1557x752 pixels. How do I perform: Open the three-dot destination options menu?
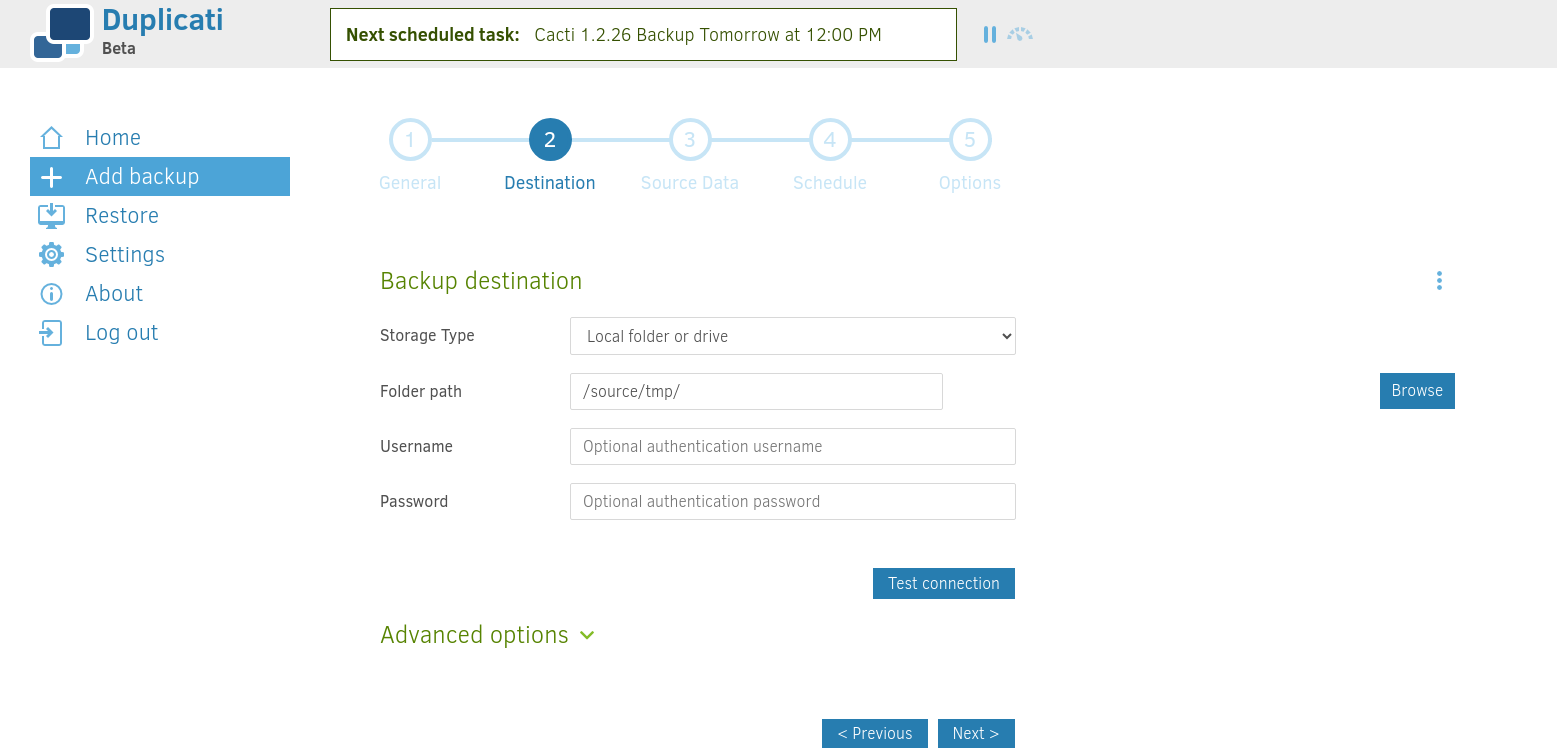1439,281
